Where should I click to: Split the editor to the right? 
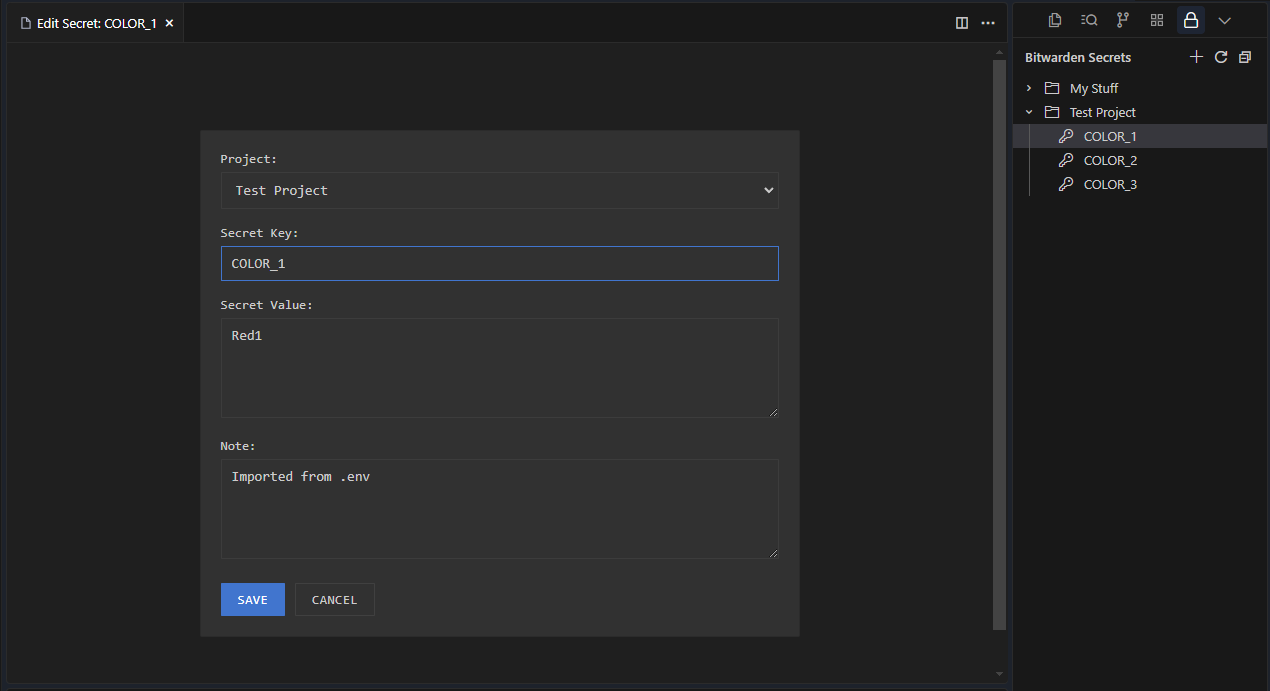pyautogui.click(x=962, y=23)
